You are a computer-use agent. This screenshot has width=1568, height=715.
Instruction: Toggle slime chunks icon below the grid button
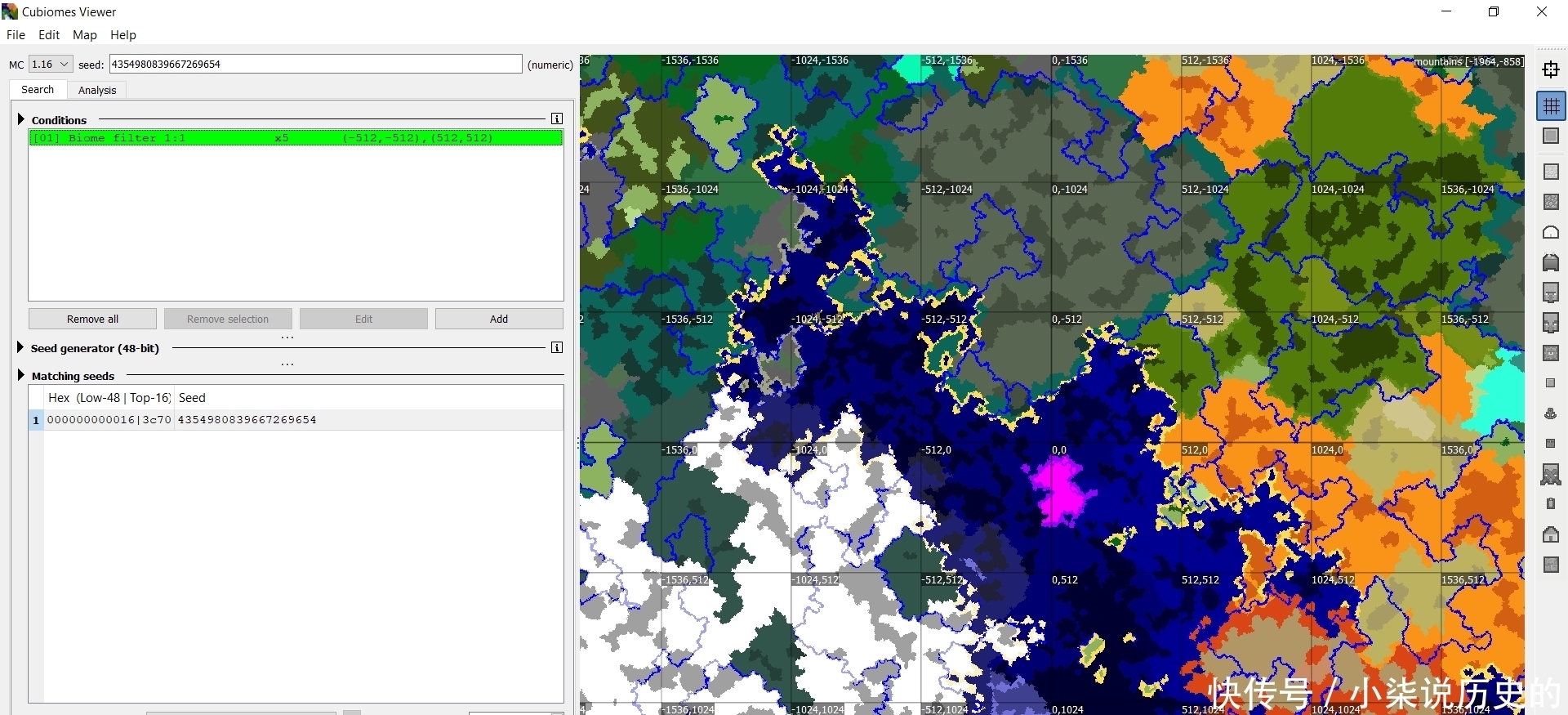[x=1551, y=136]
